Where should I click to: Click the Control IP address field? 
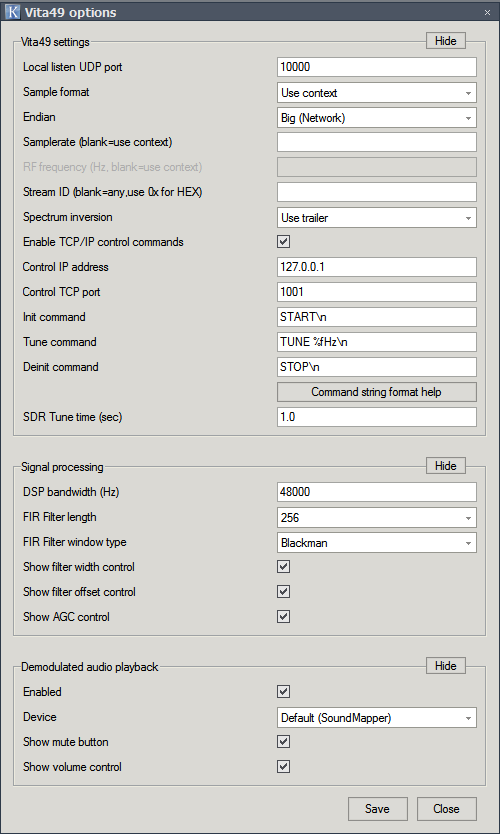377,267
